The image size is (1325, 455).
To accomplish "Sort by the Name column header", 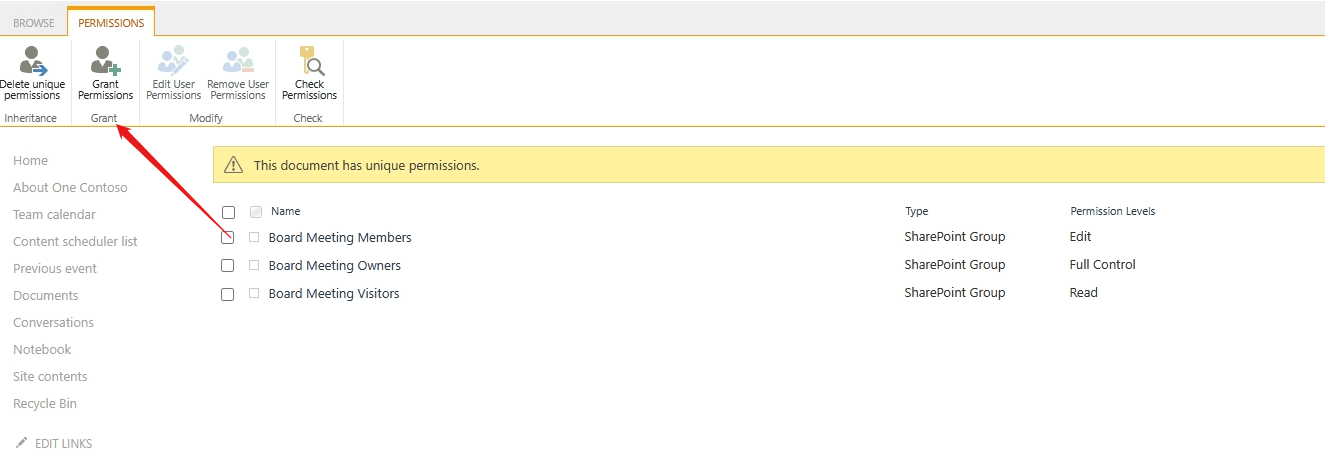I will tap(286, 212).
